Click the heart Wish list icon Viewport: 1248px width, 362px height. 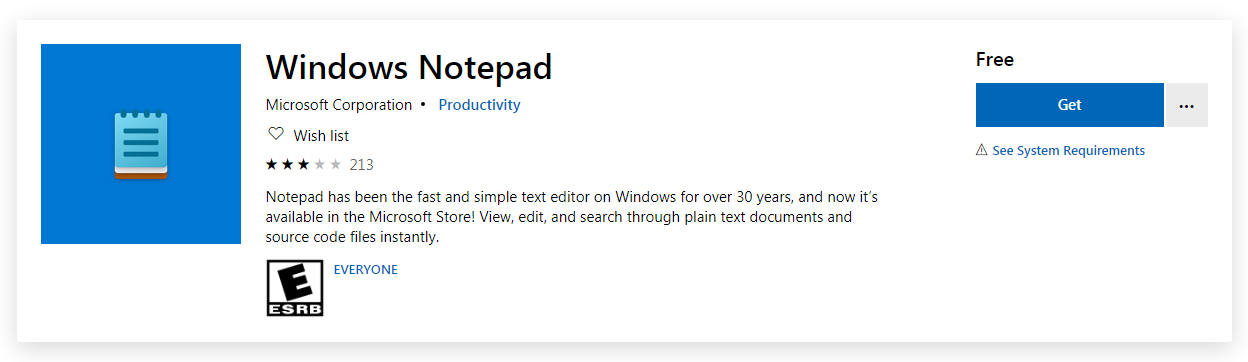tap(276, 135)
